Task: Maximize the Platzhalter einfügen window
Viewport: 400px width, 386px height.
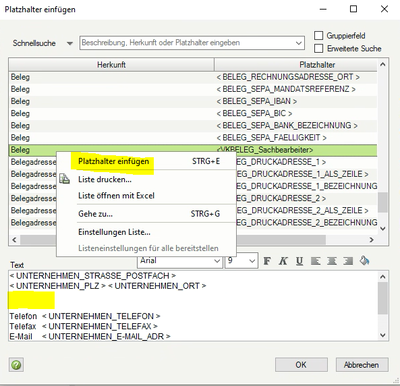Action: (x=353, y=9)
